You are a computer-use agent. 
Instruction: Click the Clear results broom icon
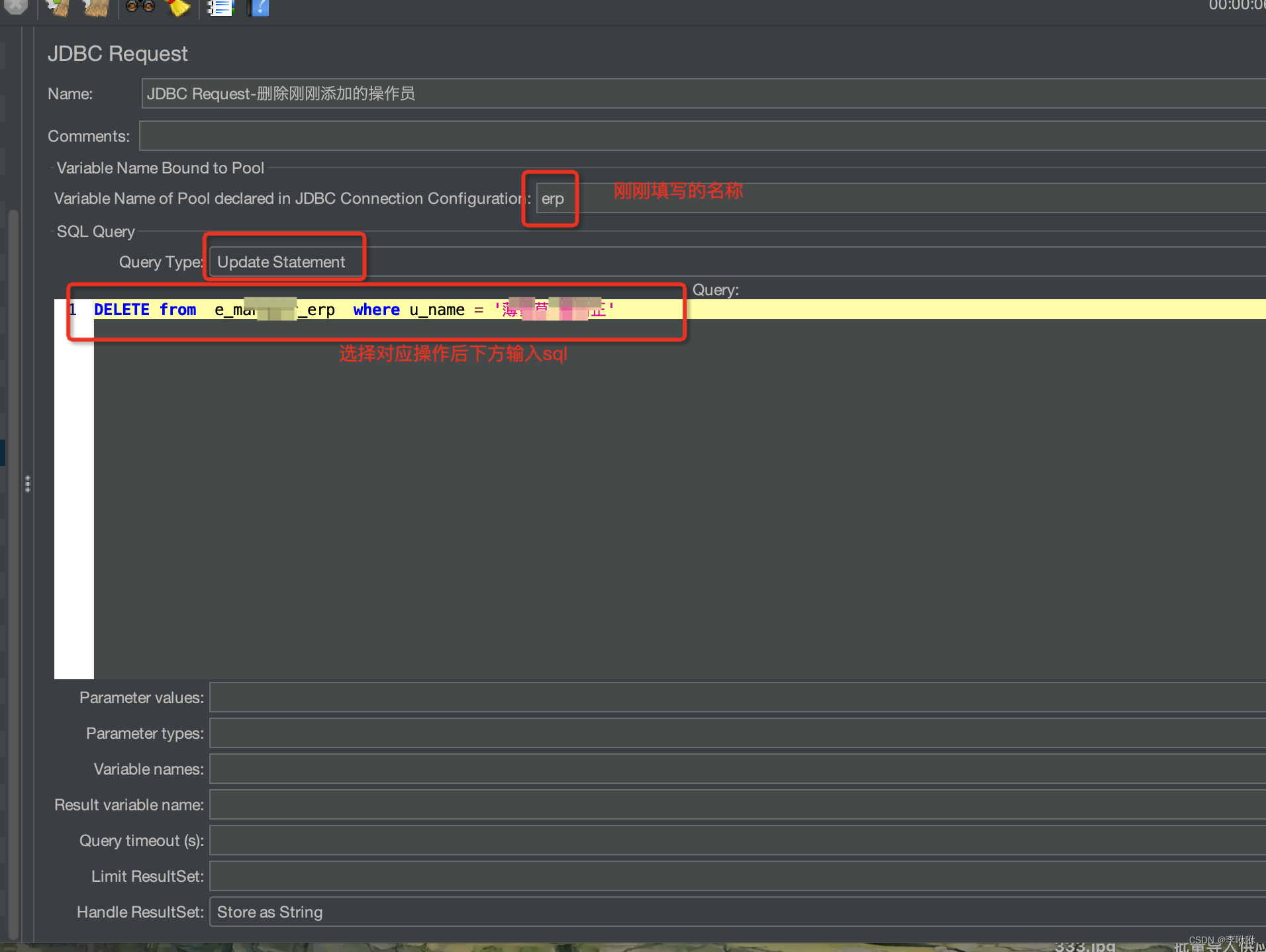(x=58, y=7)
